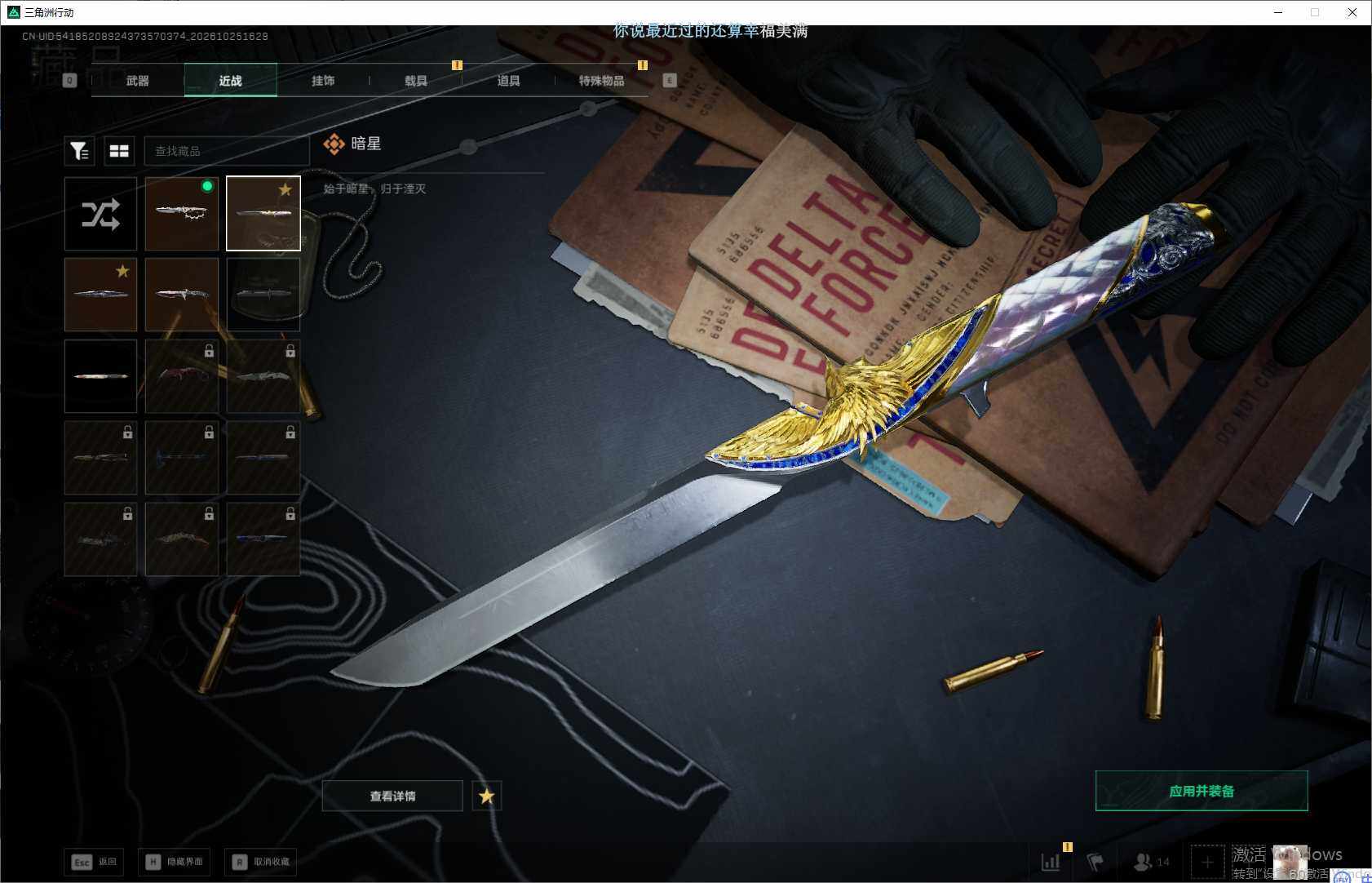Click the yellow alert badge above 特殊物品

click(643, 64)
